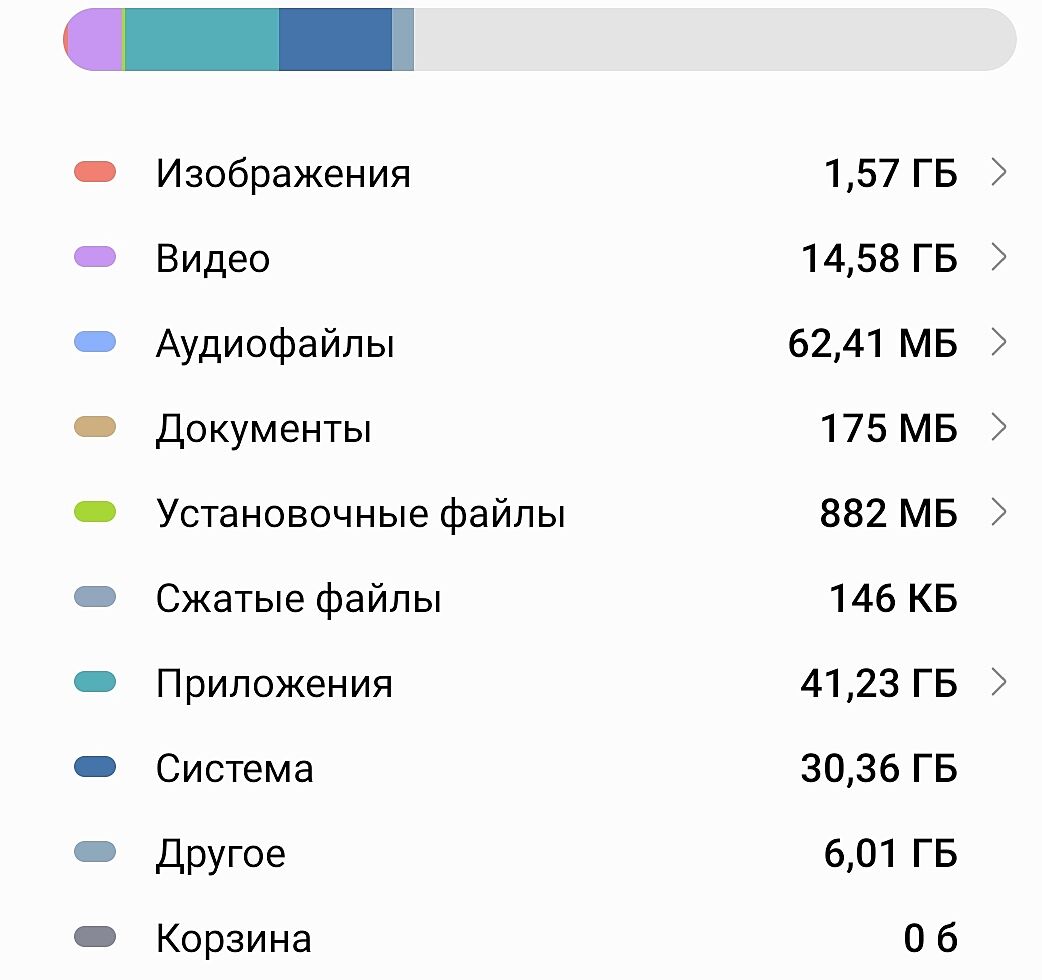This screenshot has width=1042, height=980.
Task: Click the purple Видео color pill
Action: [95, 258]
